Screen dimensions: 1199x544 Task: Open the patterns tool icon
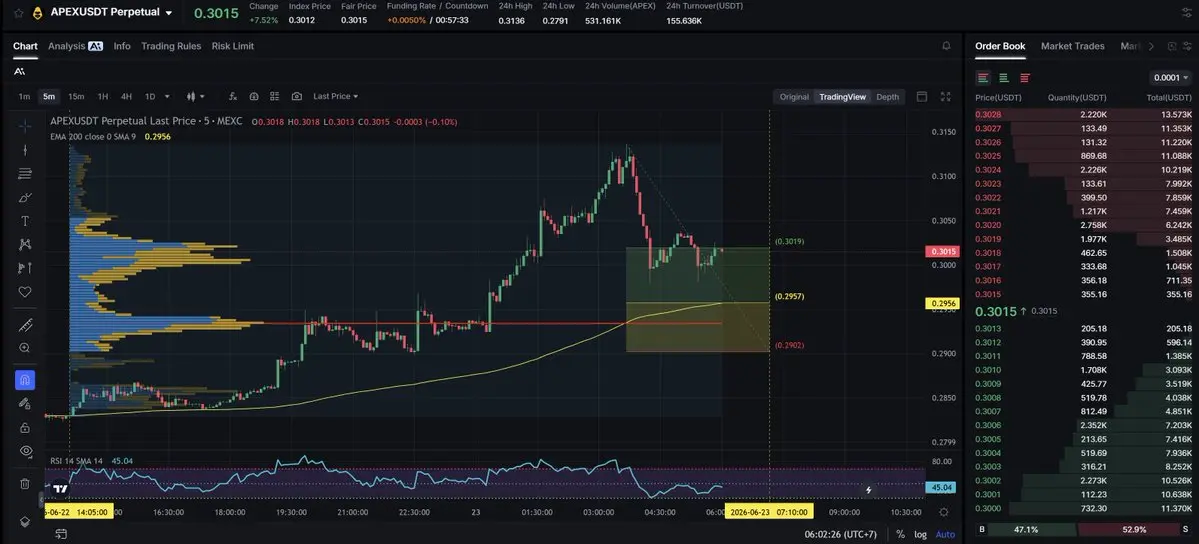click(x=25, y=245)
